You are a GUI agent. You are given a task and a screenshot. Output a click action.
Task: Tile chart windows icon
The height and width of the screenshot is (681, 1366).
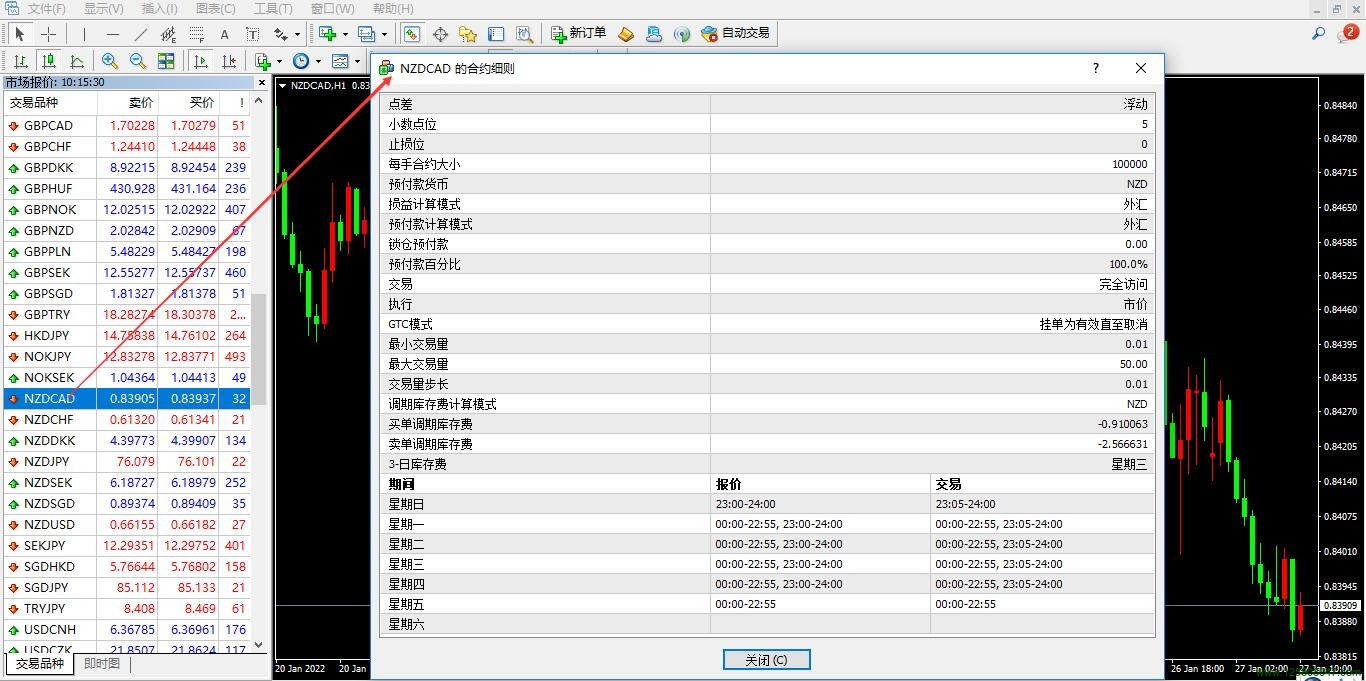click(166, 61)
